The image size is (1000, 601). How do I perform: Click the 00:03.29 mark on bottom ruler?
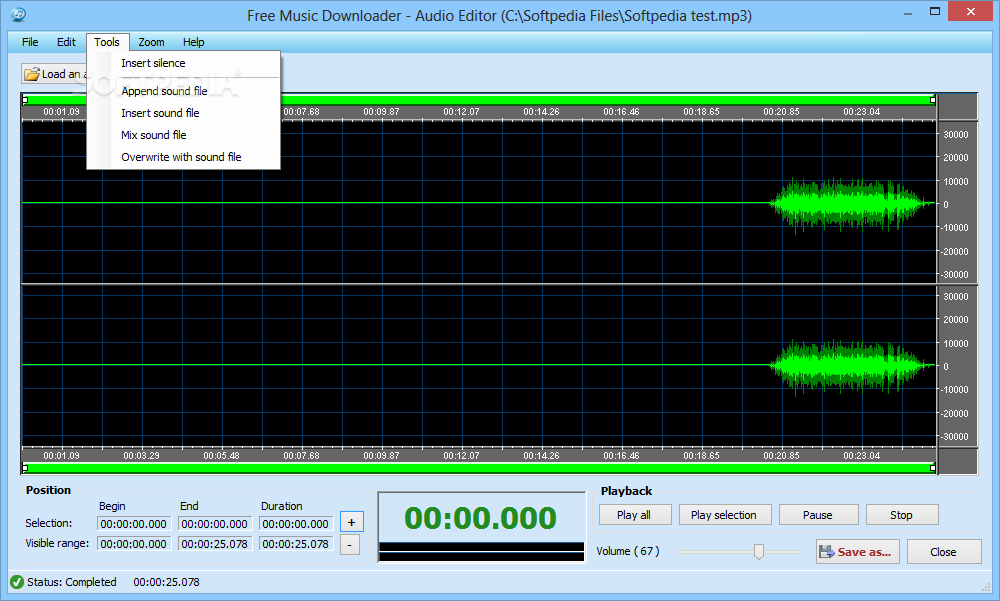click(x=142, y=456)
